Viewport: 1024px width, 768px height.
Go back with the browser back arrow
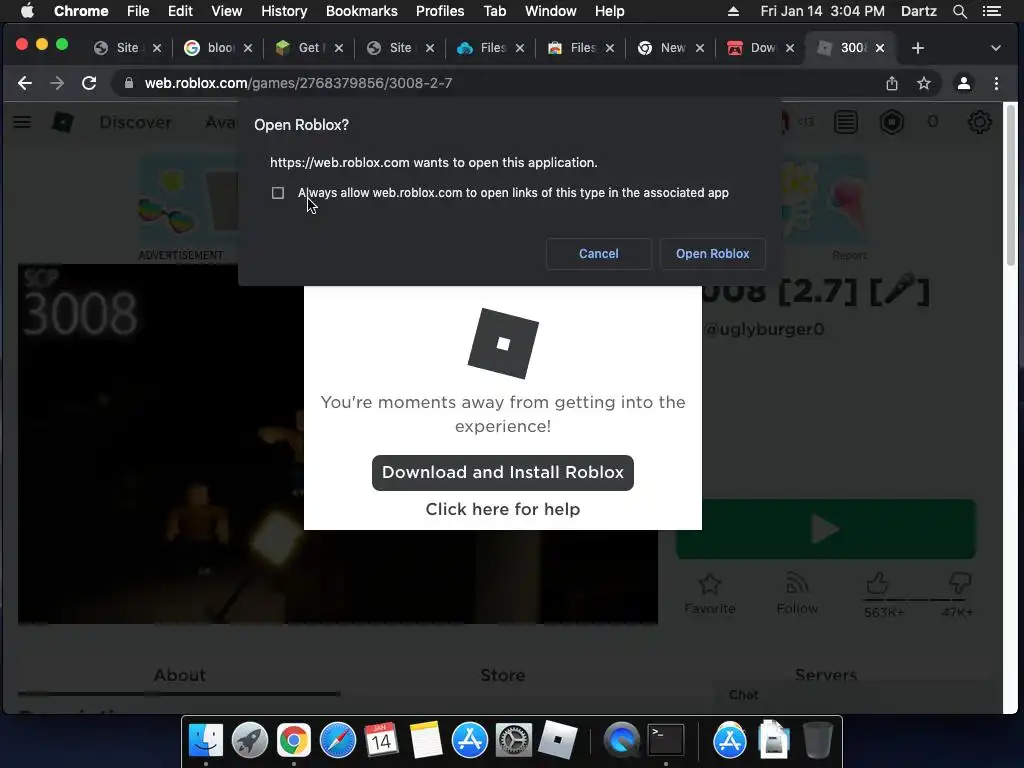(x=25, y=83)
